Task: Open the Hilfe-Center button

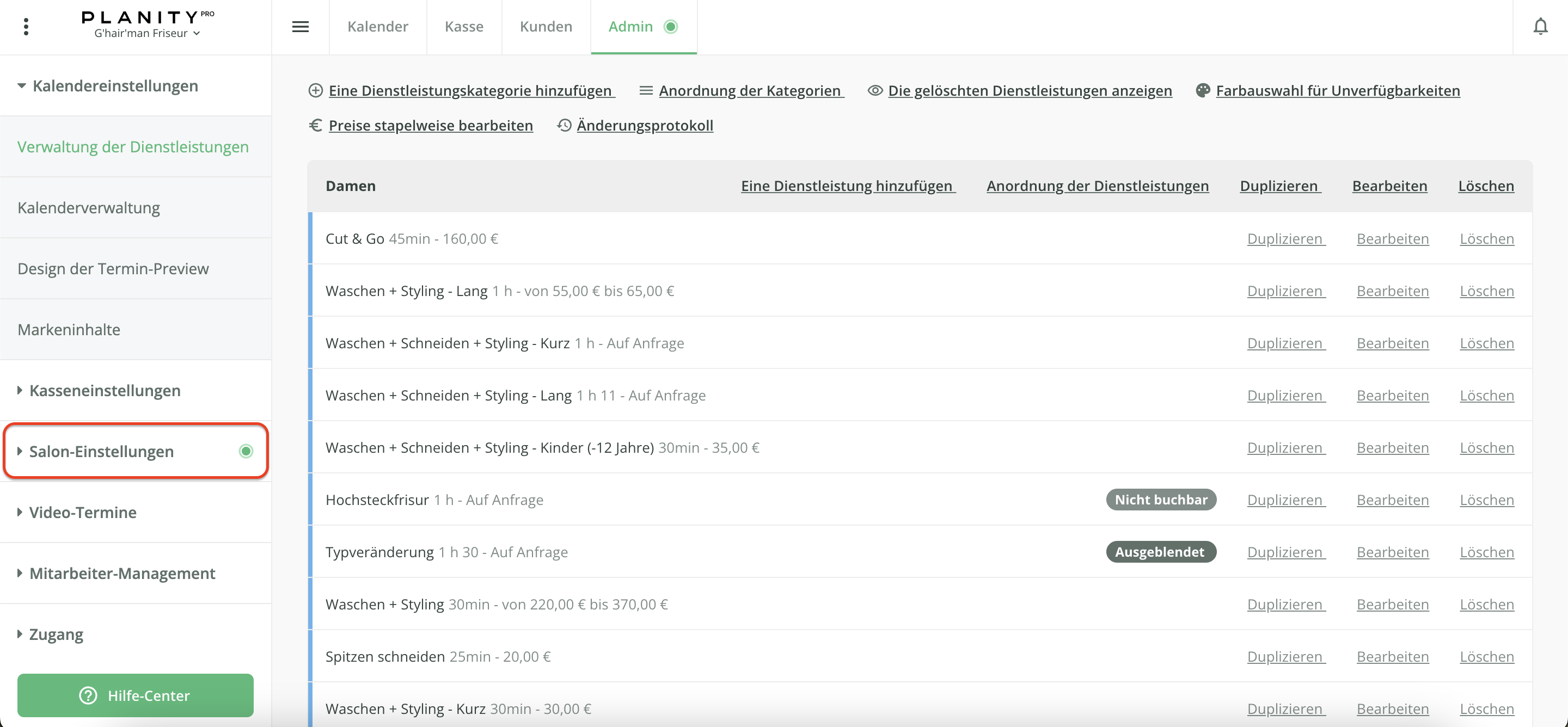Action: pyautogui.click(x=135, y=695)
